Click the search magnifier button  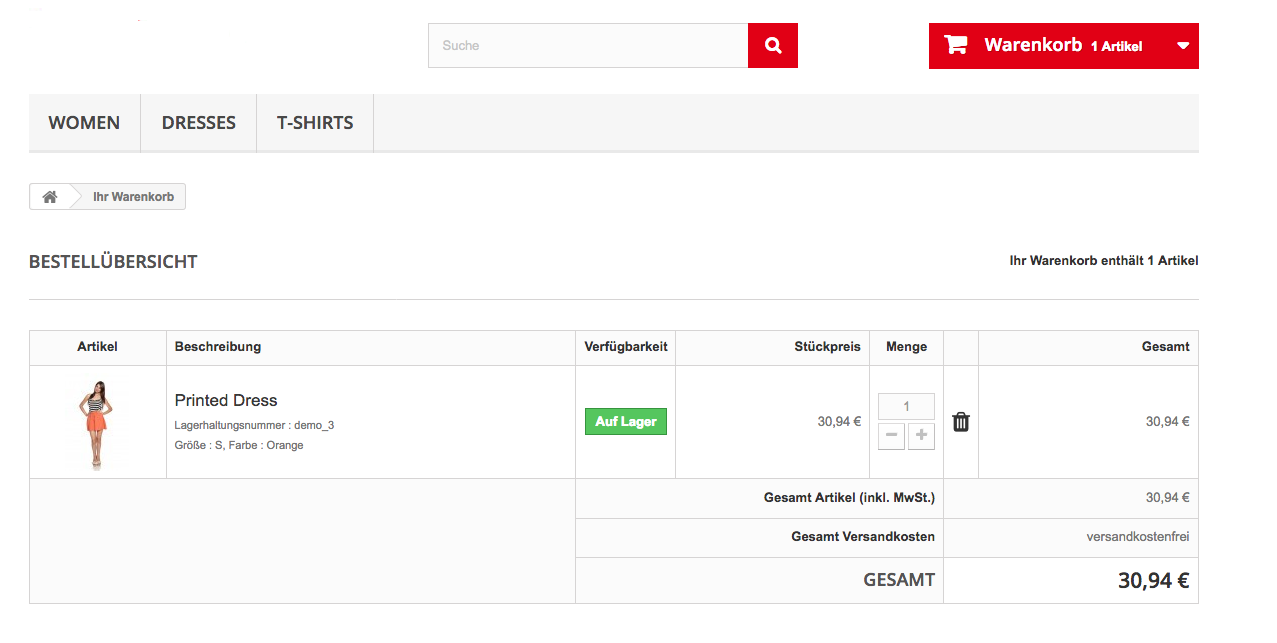(773, 46)
